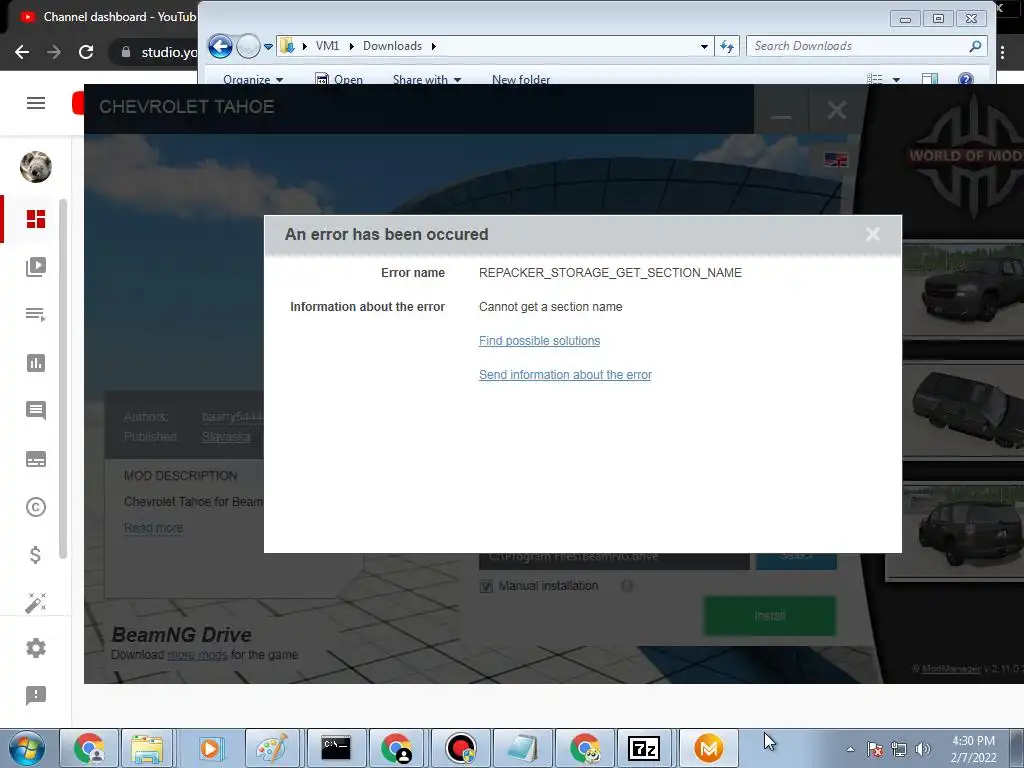The width and height of the screenshot is (1024, 768).
Task: Click the volume icon in system tray
Action: click(923, 749)
